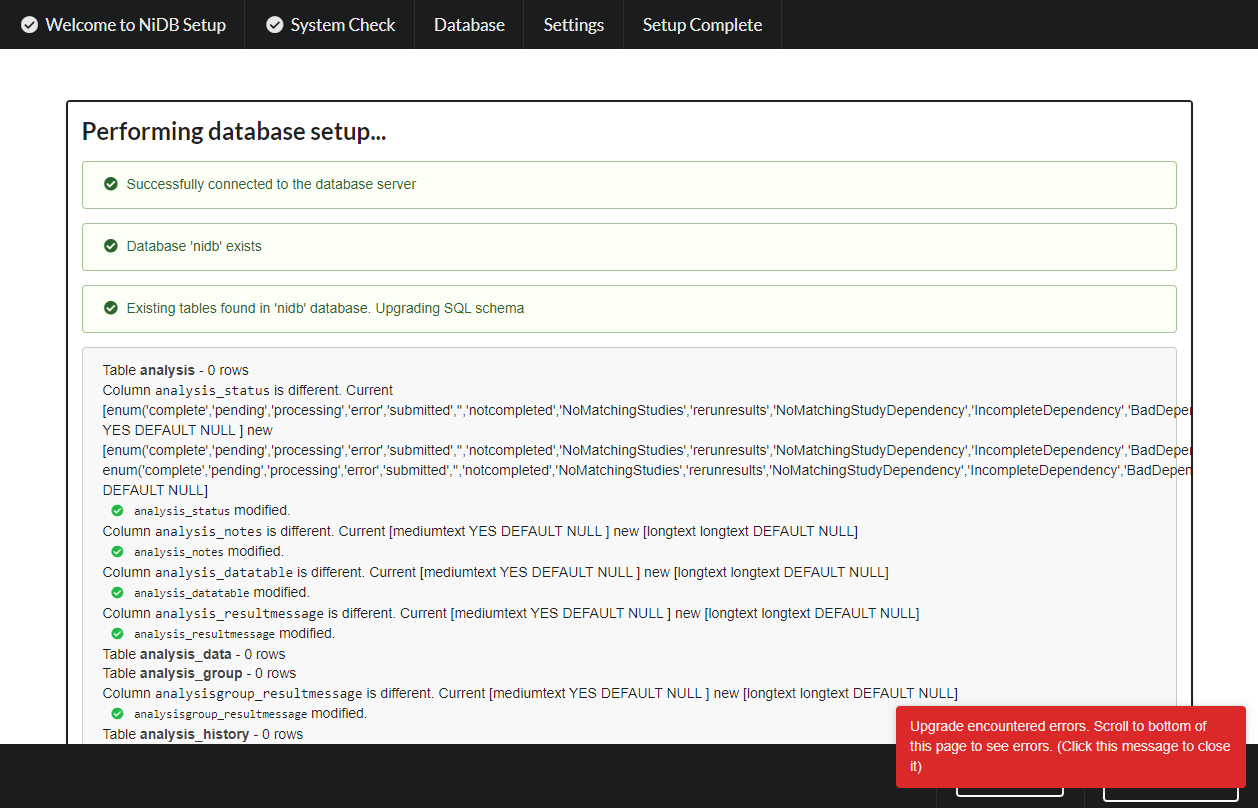1258x808 pixels.
Task: Click checkmark beside analysis_resultmessage modified
Action: click(x=117, y=633)
